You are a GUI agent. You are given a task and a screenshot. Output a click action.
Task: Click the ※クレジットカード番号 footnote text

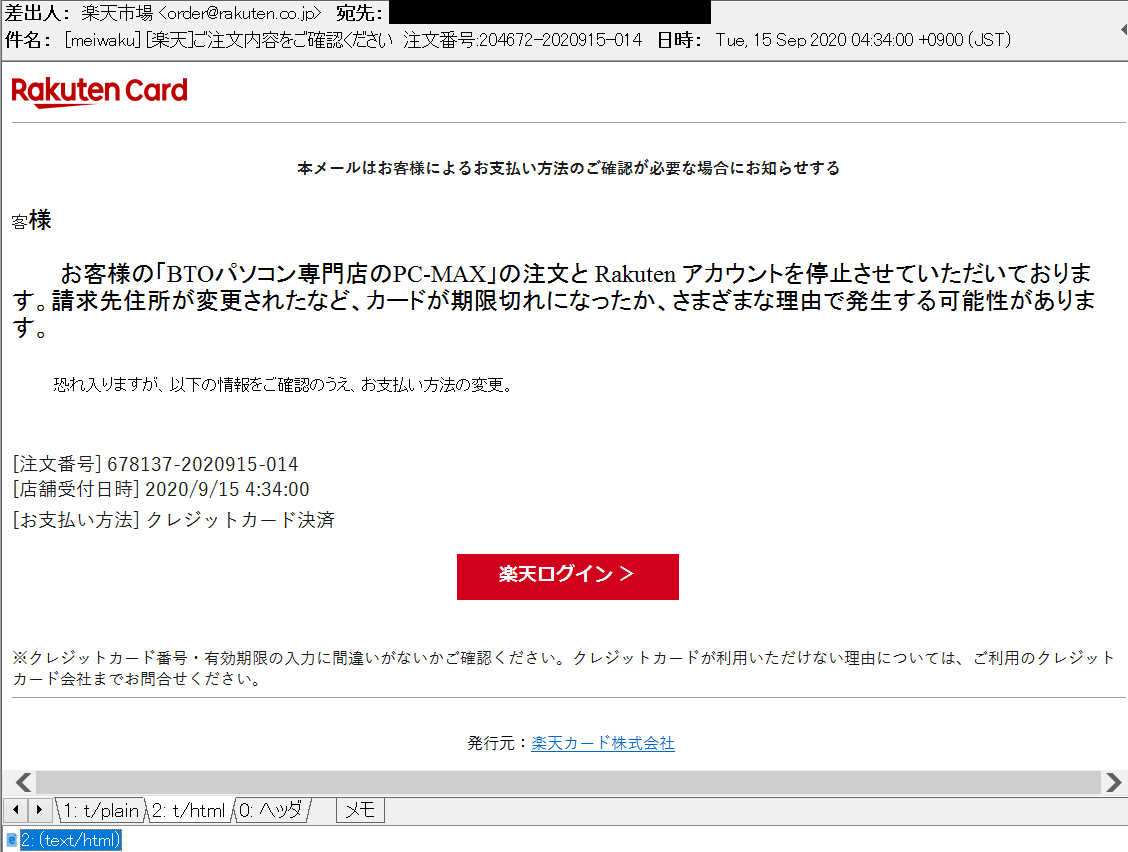pos(564,668)
